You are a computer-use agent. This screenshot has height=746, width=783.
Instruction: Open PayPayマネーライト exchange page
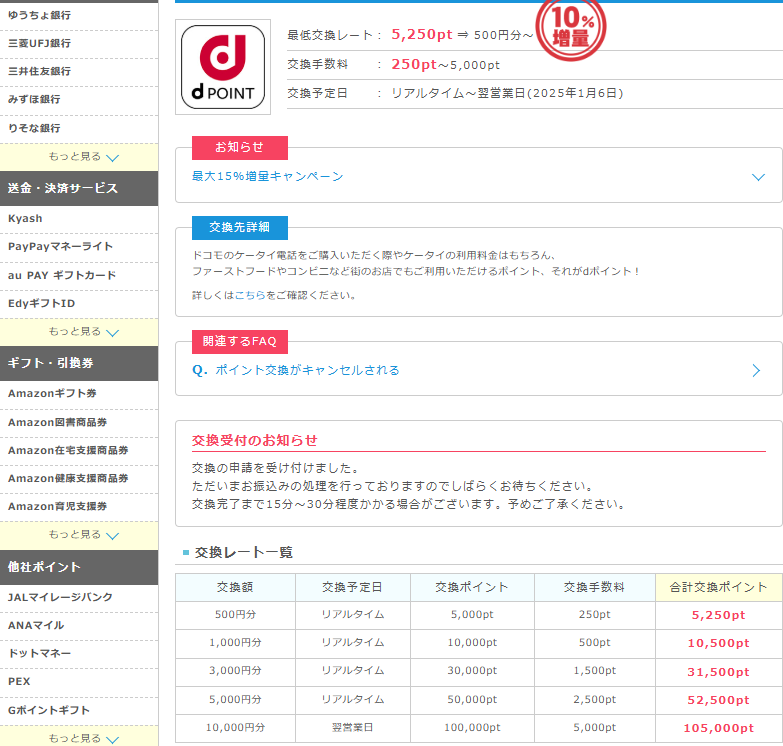pos(60,247)
